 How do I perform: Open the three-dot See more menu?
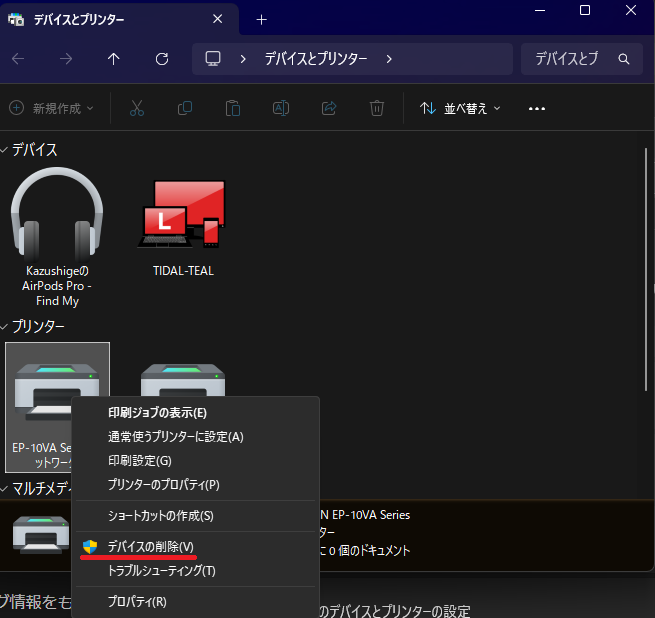(x=537, y=109)
